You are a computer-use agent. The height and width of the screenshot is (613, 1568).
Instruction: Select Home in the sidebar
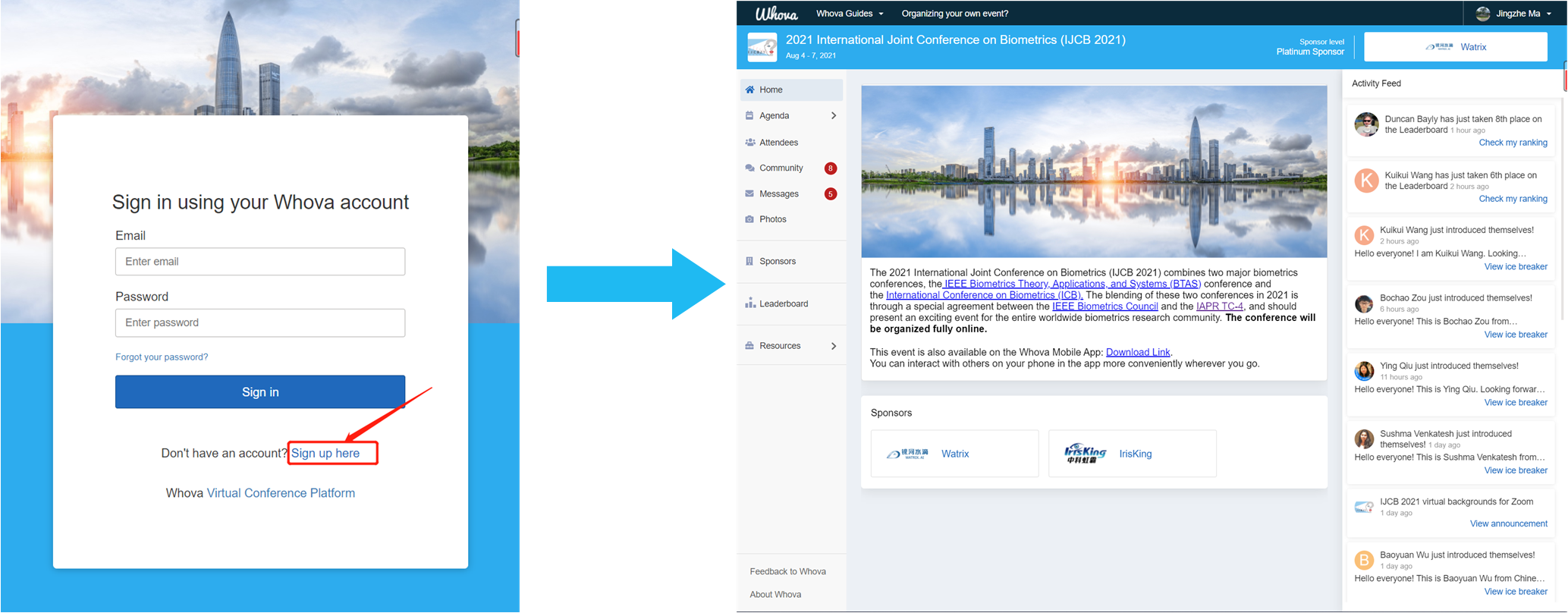[791, 90]
